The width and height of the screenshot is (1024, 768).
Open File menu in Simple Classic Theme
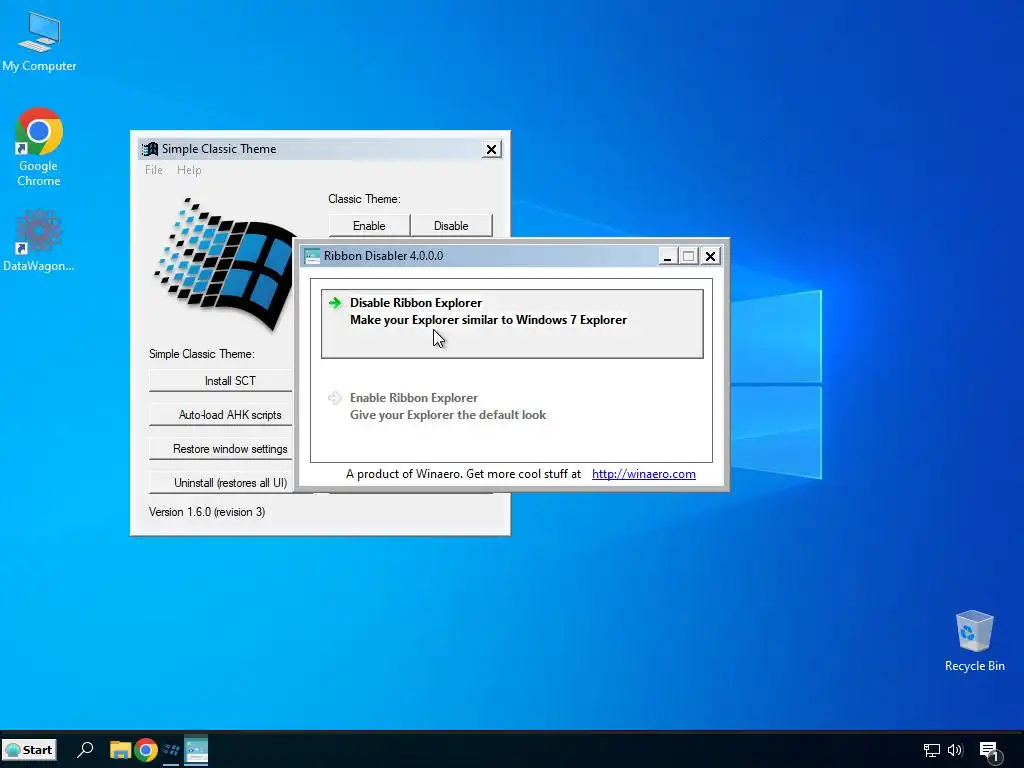click(x=154, y=170)
